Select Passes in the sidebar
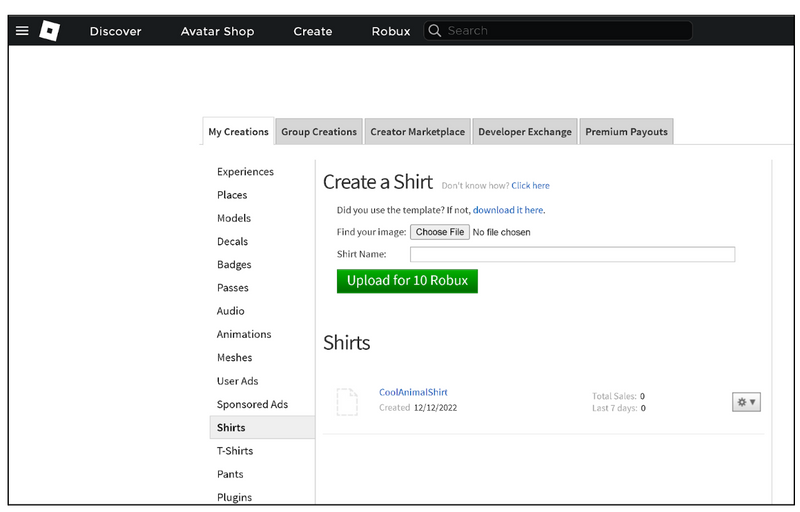This screenshot has height=512, width=800. click(233, 288)
